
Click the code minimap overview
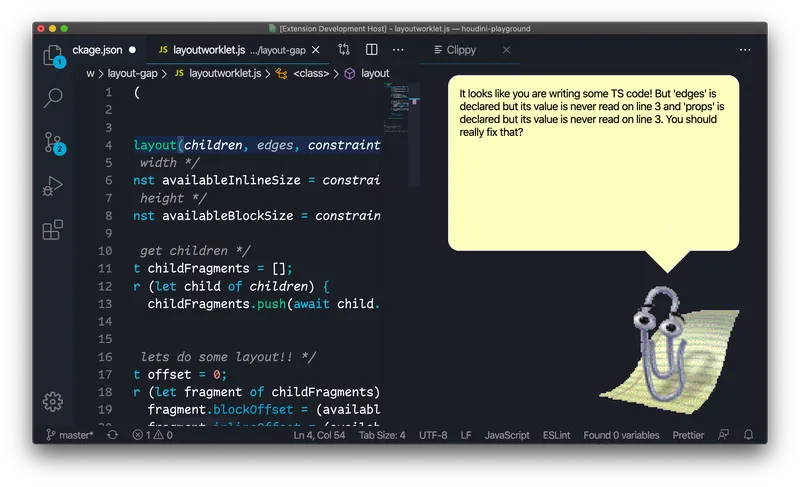click(402, 135)
